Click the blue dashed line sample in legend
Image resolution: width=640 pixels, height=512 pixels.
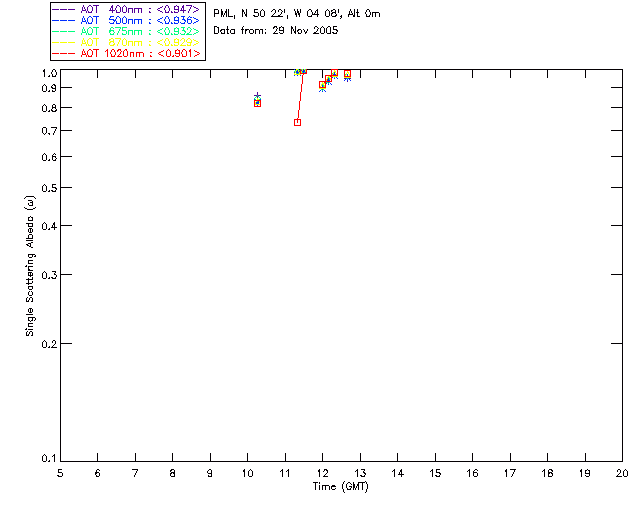[64, 20]
